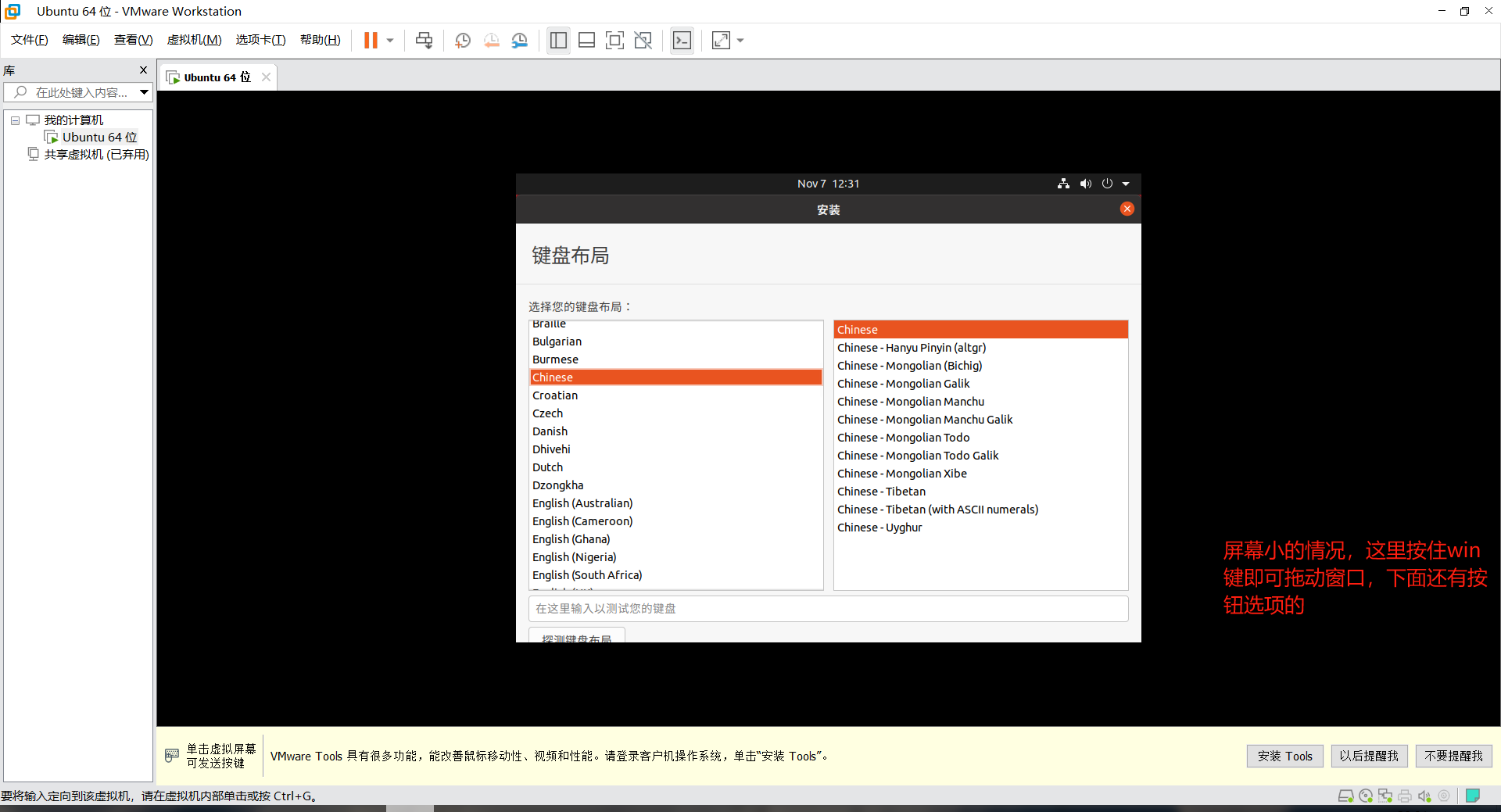Close the library panel
The width and height of the screenshot is (1501, 812).
(x=143, y=70)
